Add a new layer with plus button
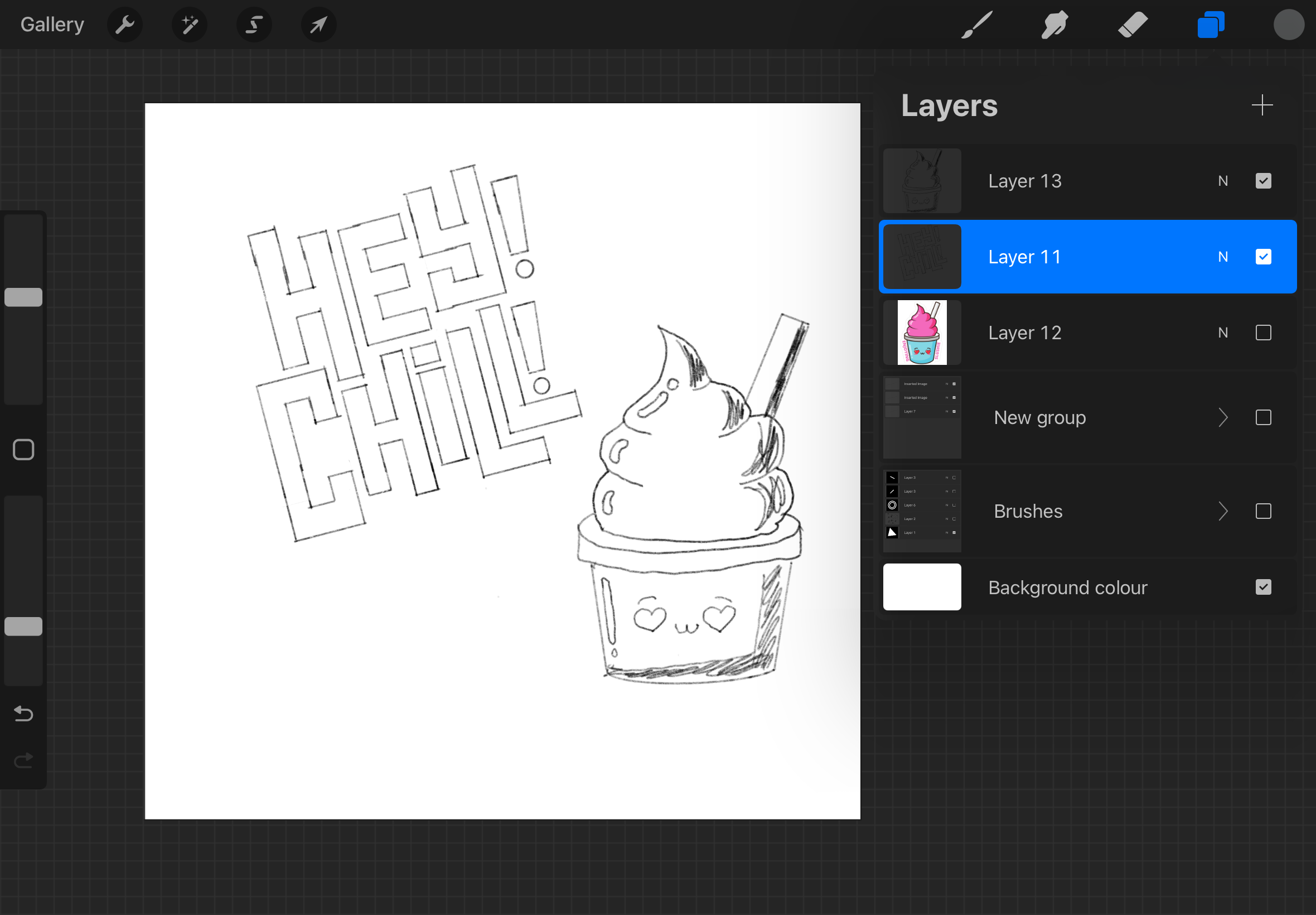 [x=1261, y=105]
